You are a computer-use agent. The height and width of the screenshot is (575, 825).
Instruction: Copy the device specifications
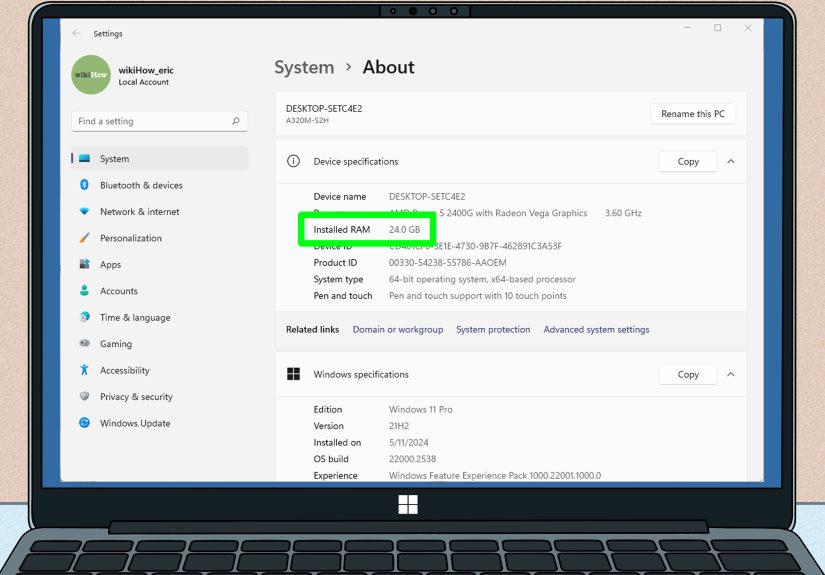coord(688,162)
